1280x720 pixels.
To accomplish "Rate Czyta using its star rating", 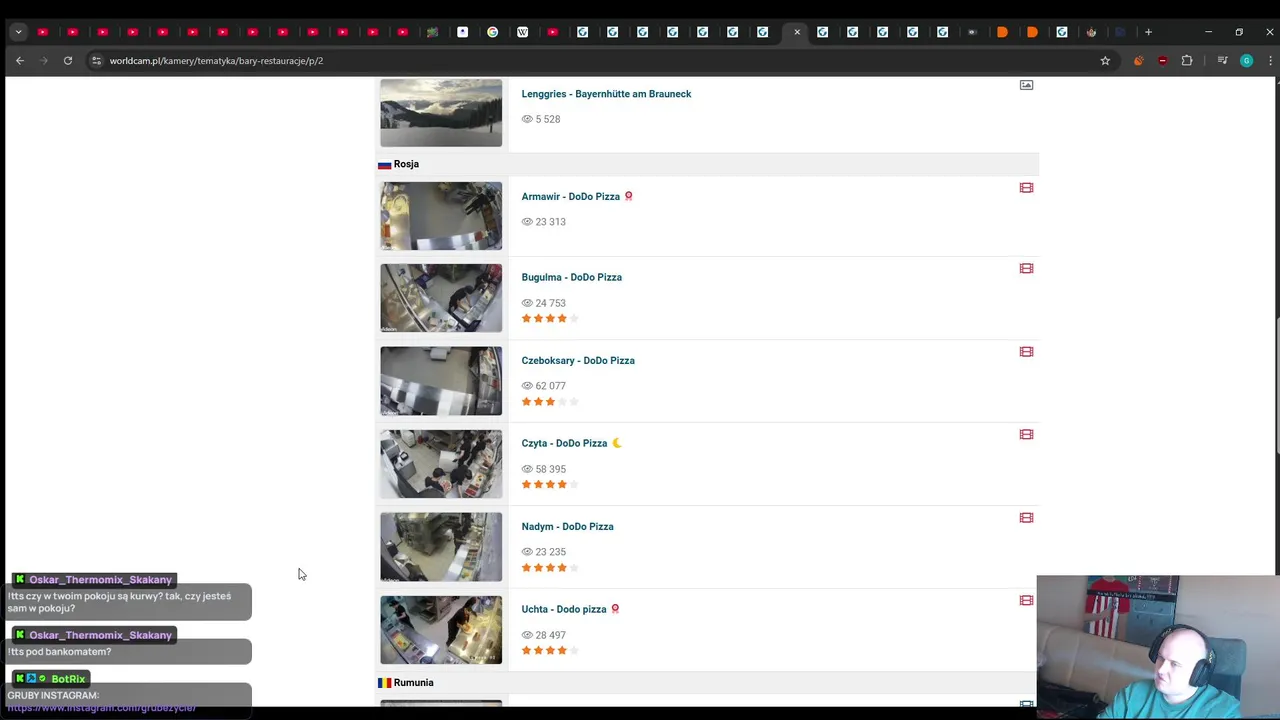I will pos(550,485).
